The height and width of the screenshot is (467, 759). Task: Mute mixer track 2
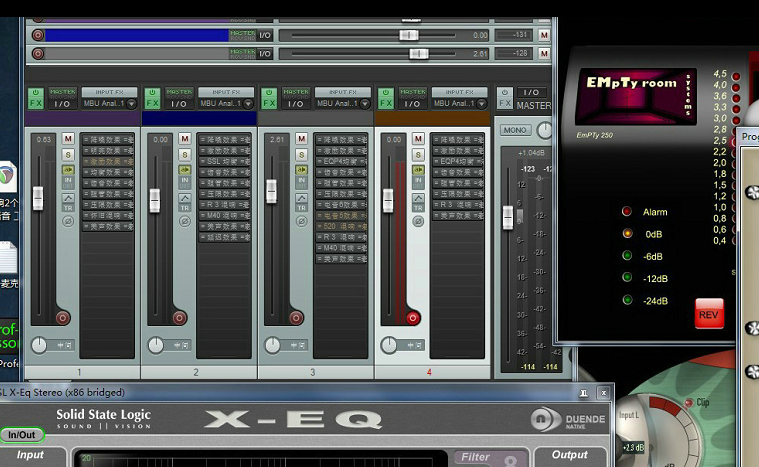184,139
